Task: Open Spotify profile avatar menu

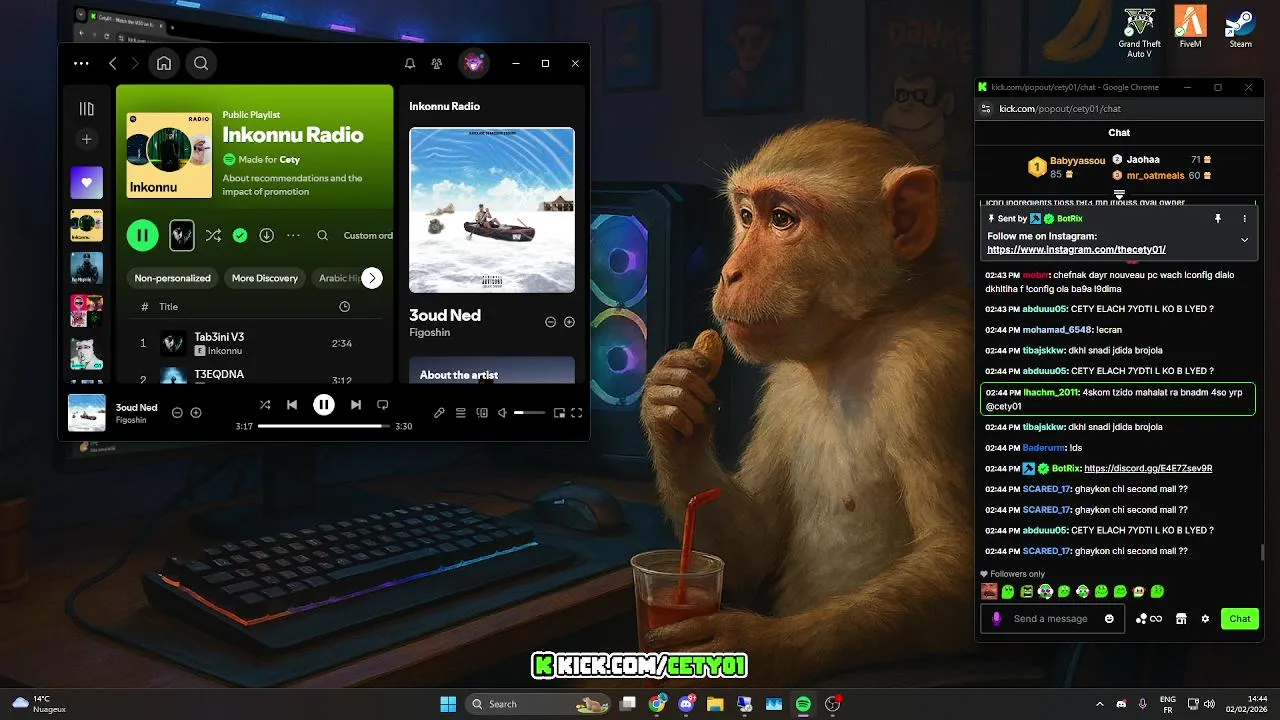Action: pyautogui.click(x=473, y=64)
